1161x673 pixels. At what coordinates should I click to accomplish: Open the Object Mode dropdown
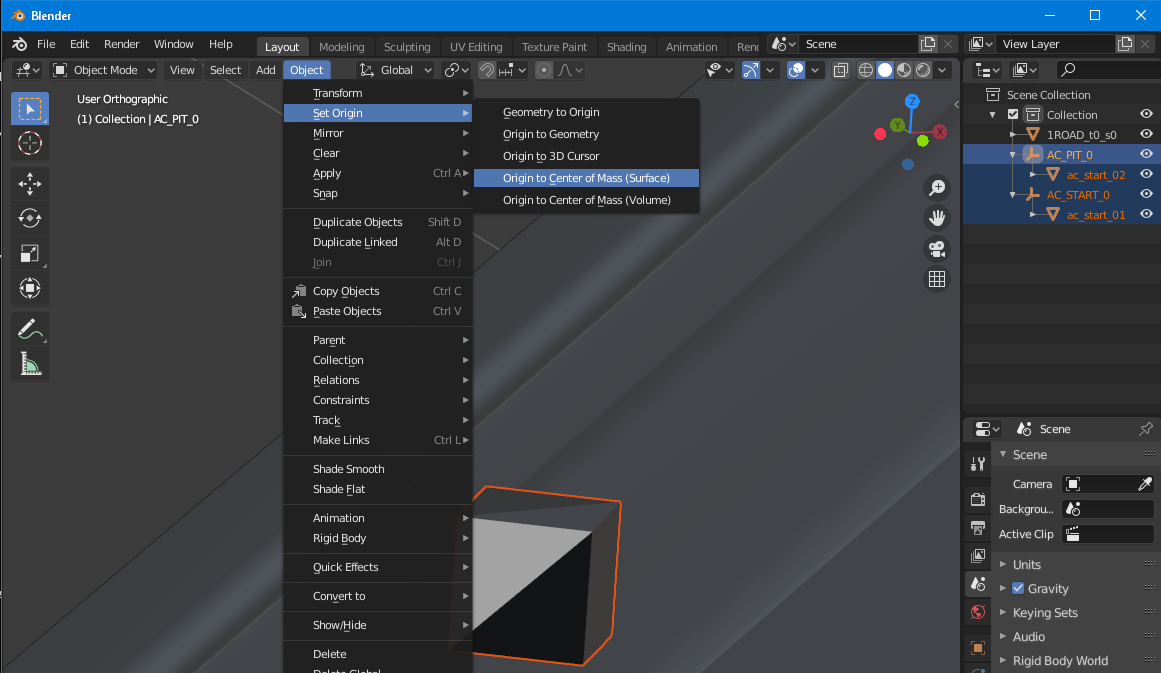pyautogui.click(x=104, y=70)
